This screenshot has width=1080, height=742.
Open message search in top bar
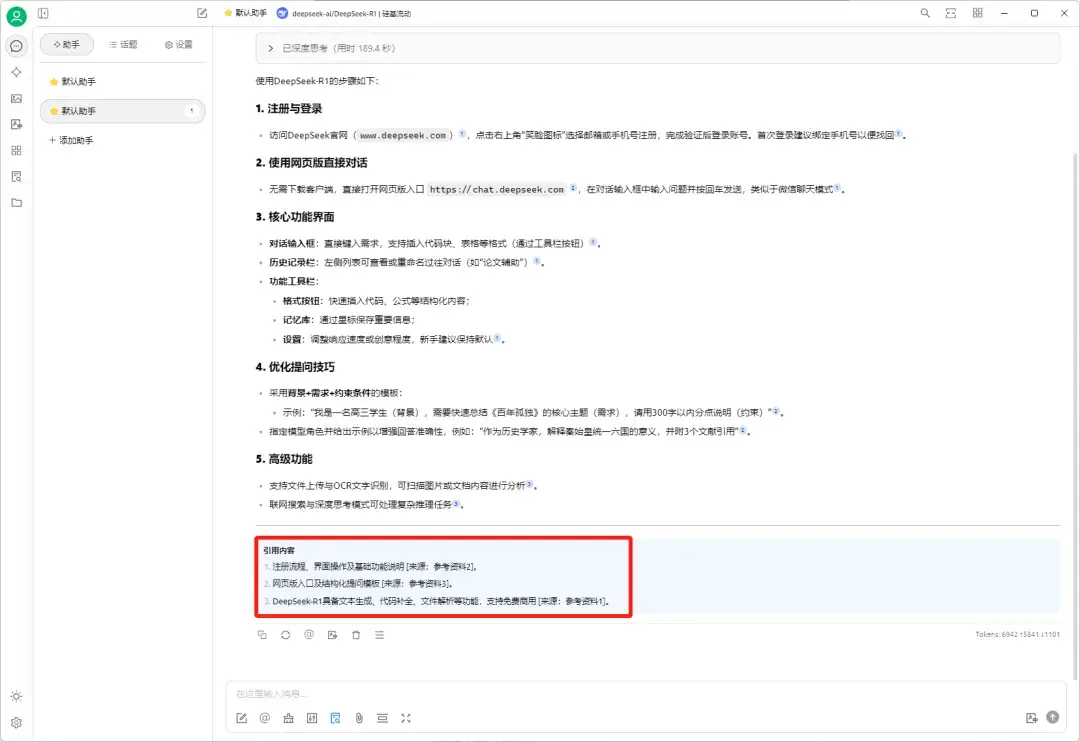(925, 13)
